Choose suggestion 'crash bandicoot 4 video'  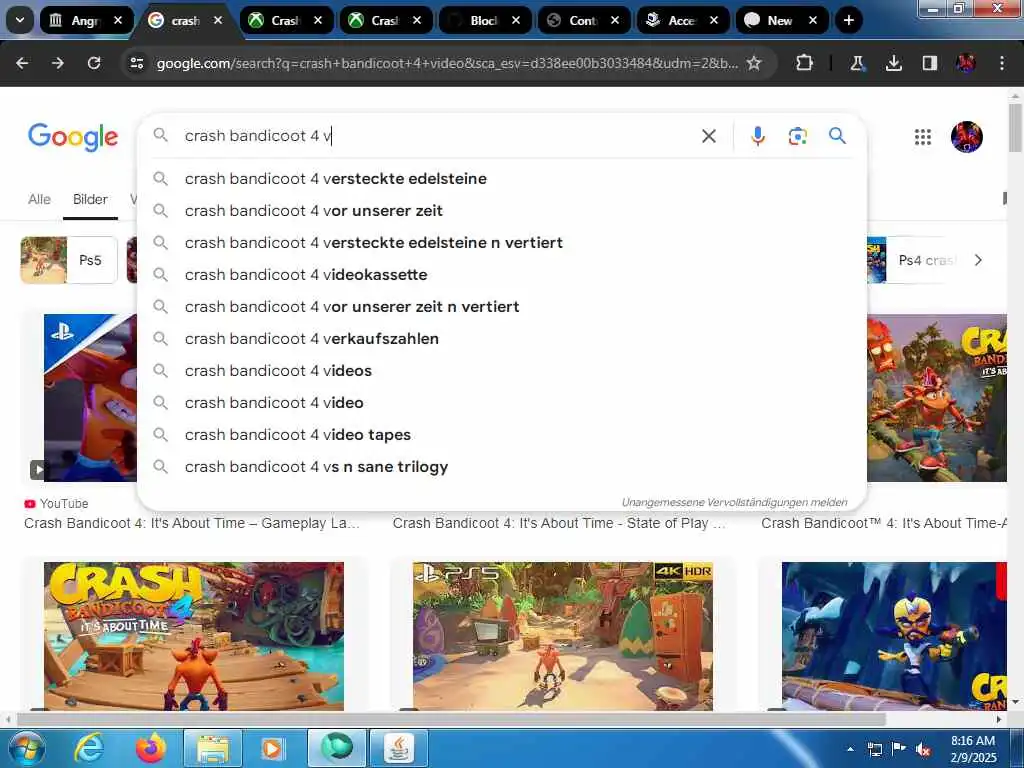click(503, 402)
